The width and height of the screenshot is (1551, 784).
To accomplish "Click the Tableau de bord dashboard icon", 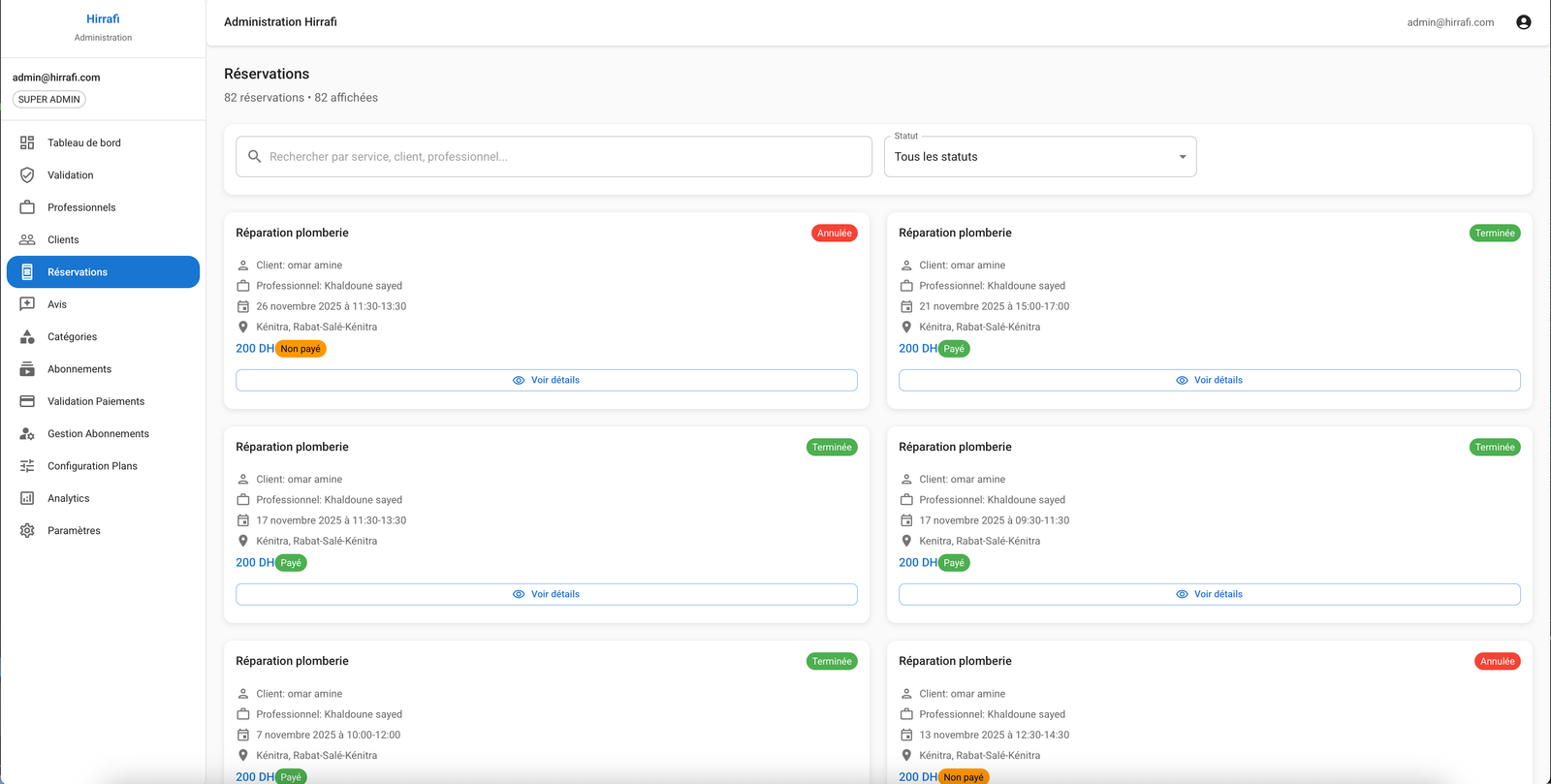I will (27, 142).
